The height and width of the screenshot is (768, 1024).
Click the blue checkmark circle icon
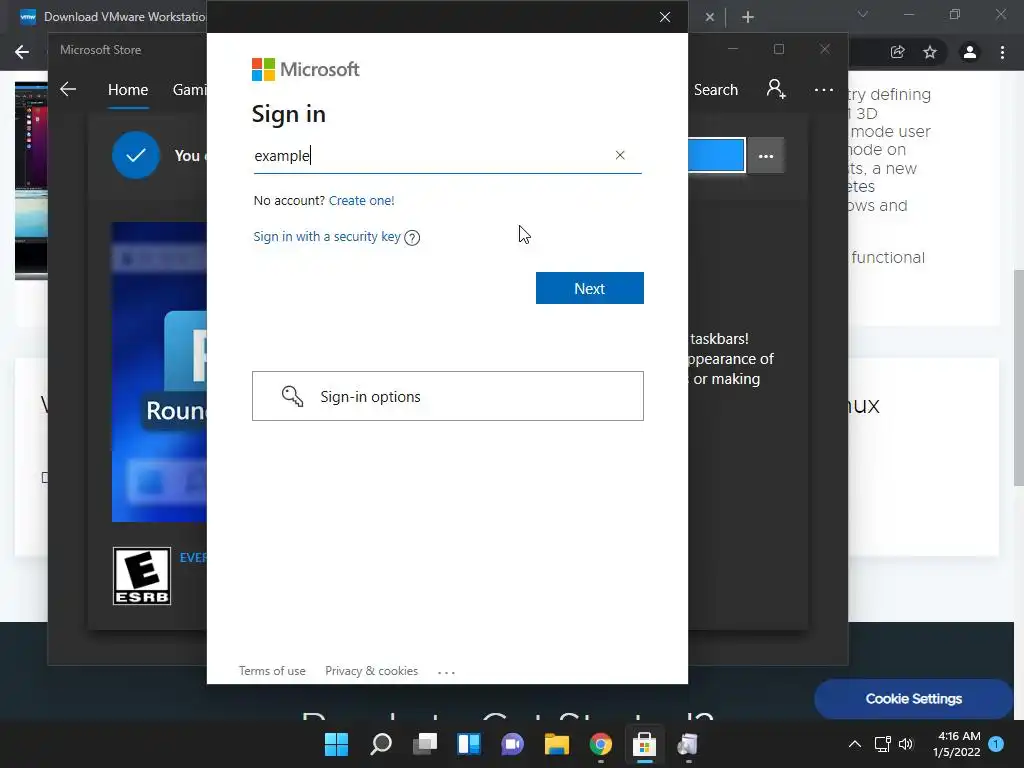click(136, 155)
